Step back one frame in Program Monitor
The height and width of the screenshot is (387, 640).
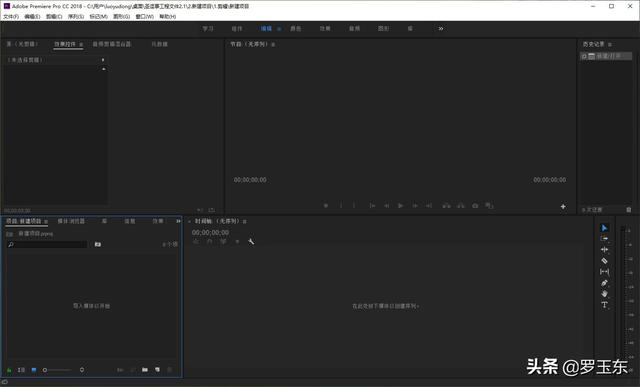(387, 206)
